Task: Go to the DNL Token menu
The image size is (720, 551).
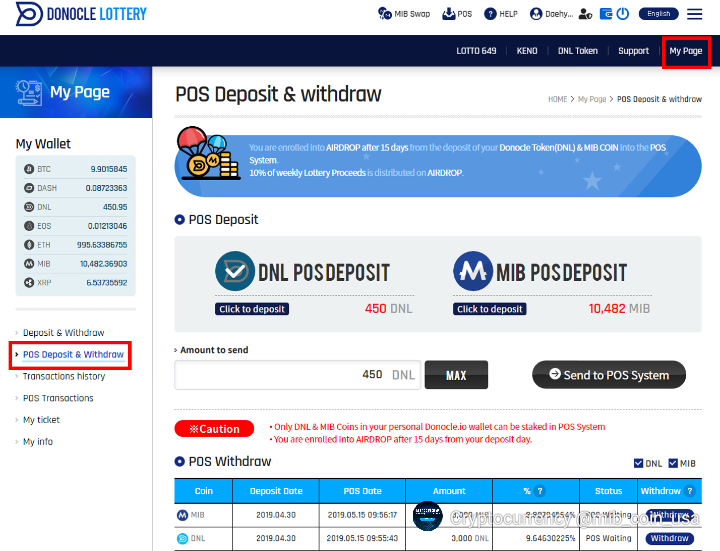Action: click(x=578, y=51)
